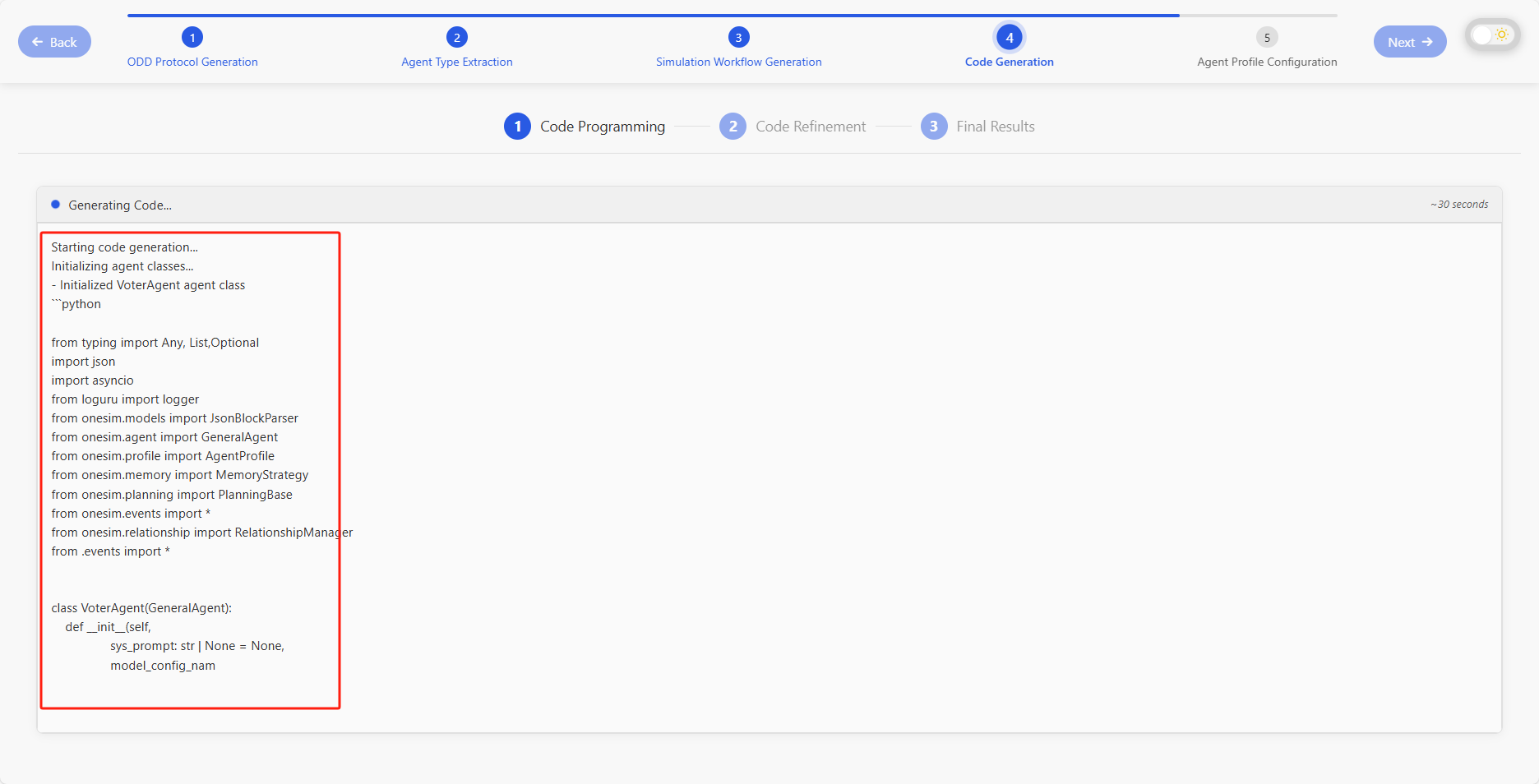Click the PlanningBase import line
This screenshot has width=1539, height=784.
[172, 495]
